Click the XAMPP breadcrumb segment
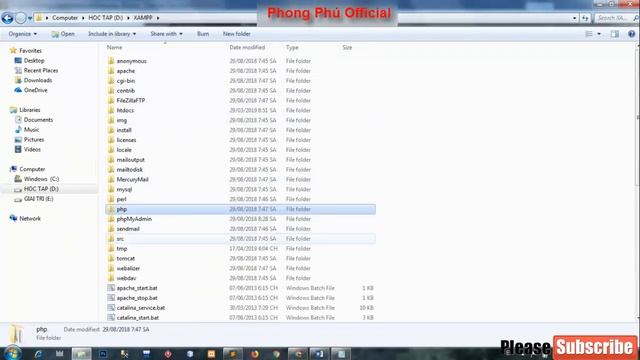 click(x=143, y=18)
